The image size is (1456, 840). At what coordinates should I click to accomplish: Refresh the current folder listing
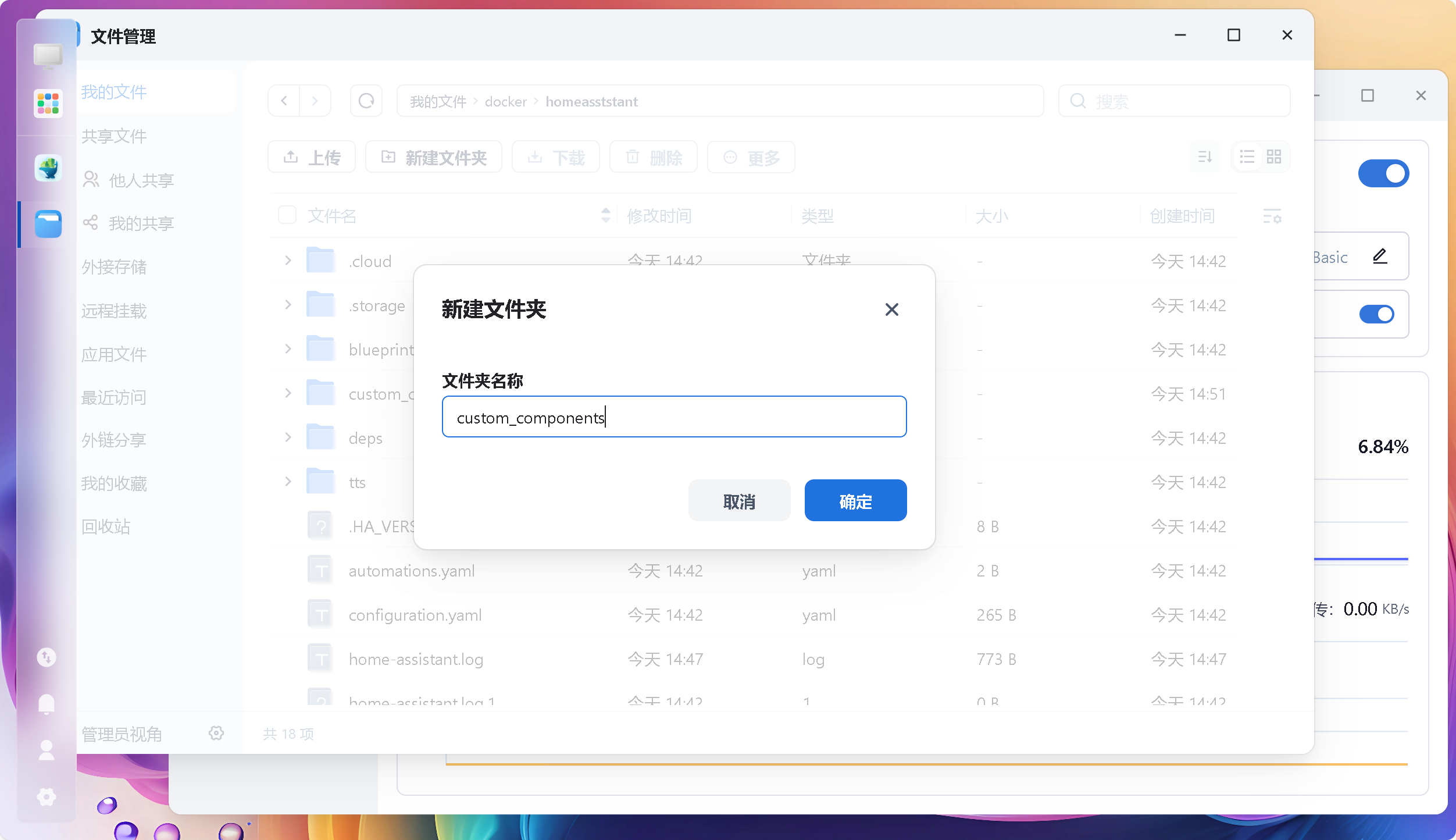(366, 101)
